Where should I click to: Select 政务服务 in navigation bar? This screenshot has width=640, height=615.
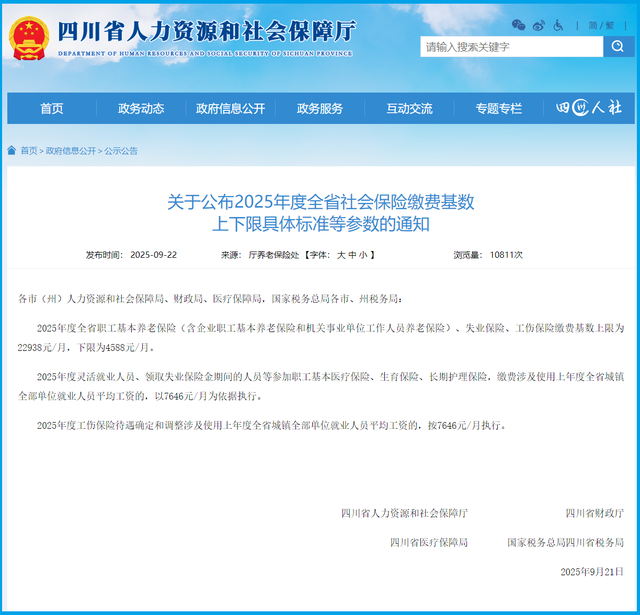[319, 108]
